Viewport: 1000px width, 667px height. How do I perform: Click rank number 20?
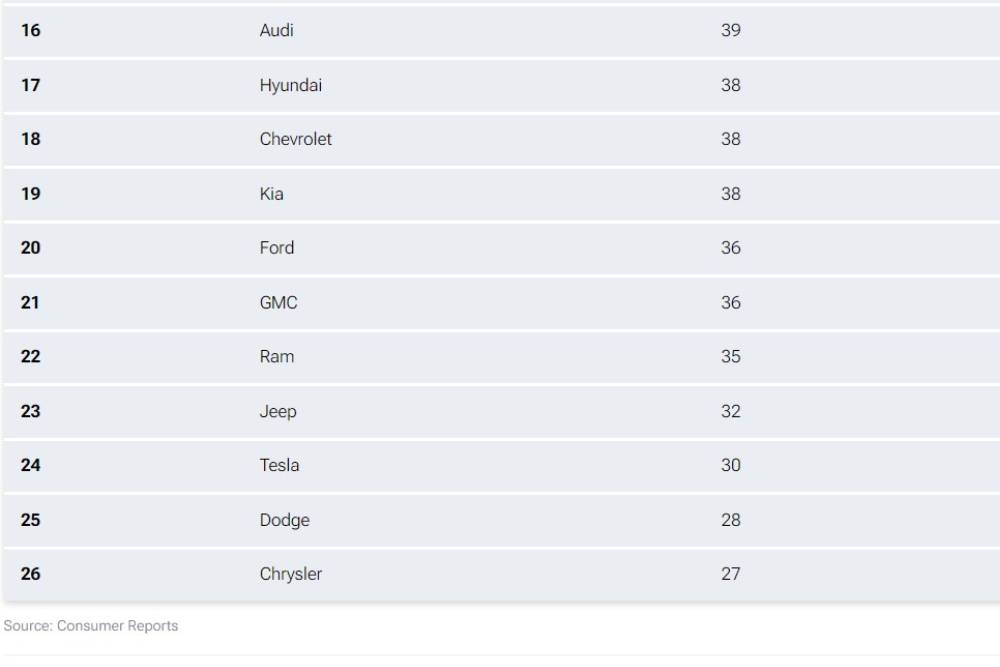(31, 248)
